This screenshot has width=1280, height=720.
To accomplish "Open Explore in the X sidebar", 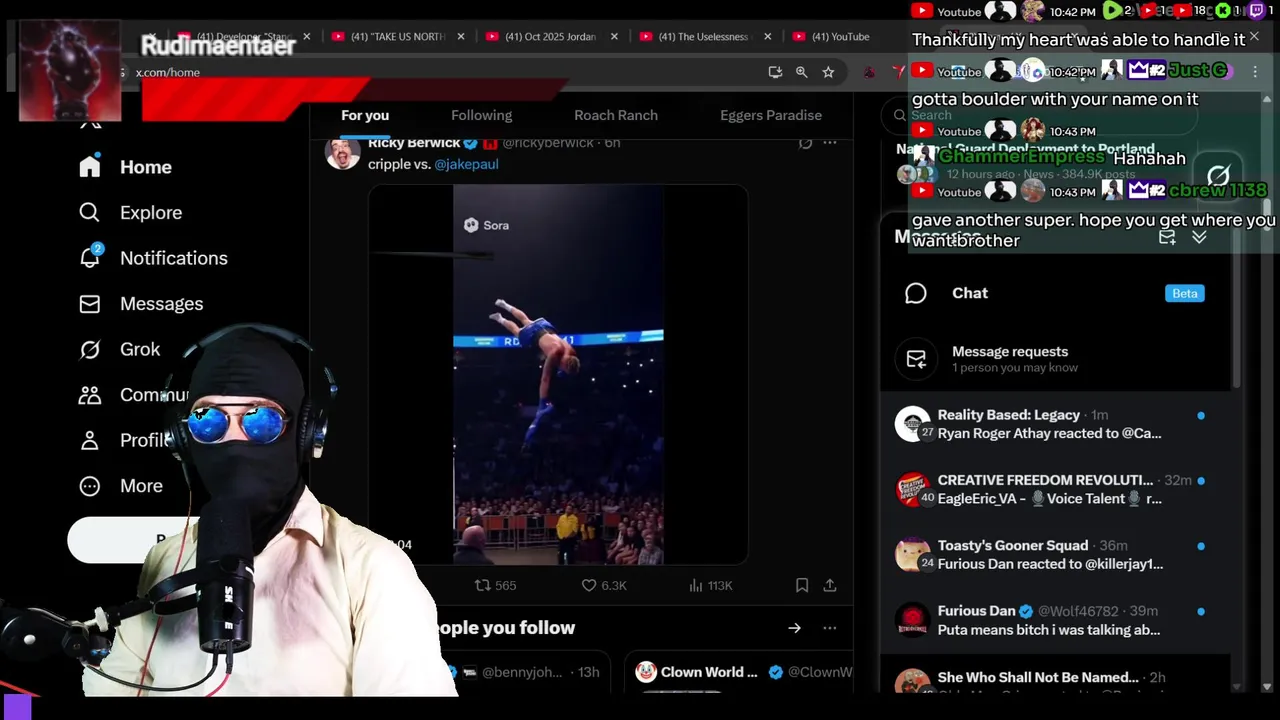I will (131, 212).
